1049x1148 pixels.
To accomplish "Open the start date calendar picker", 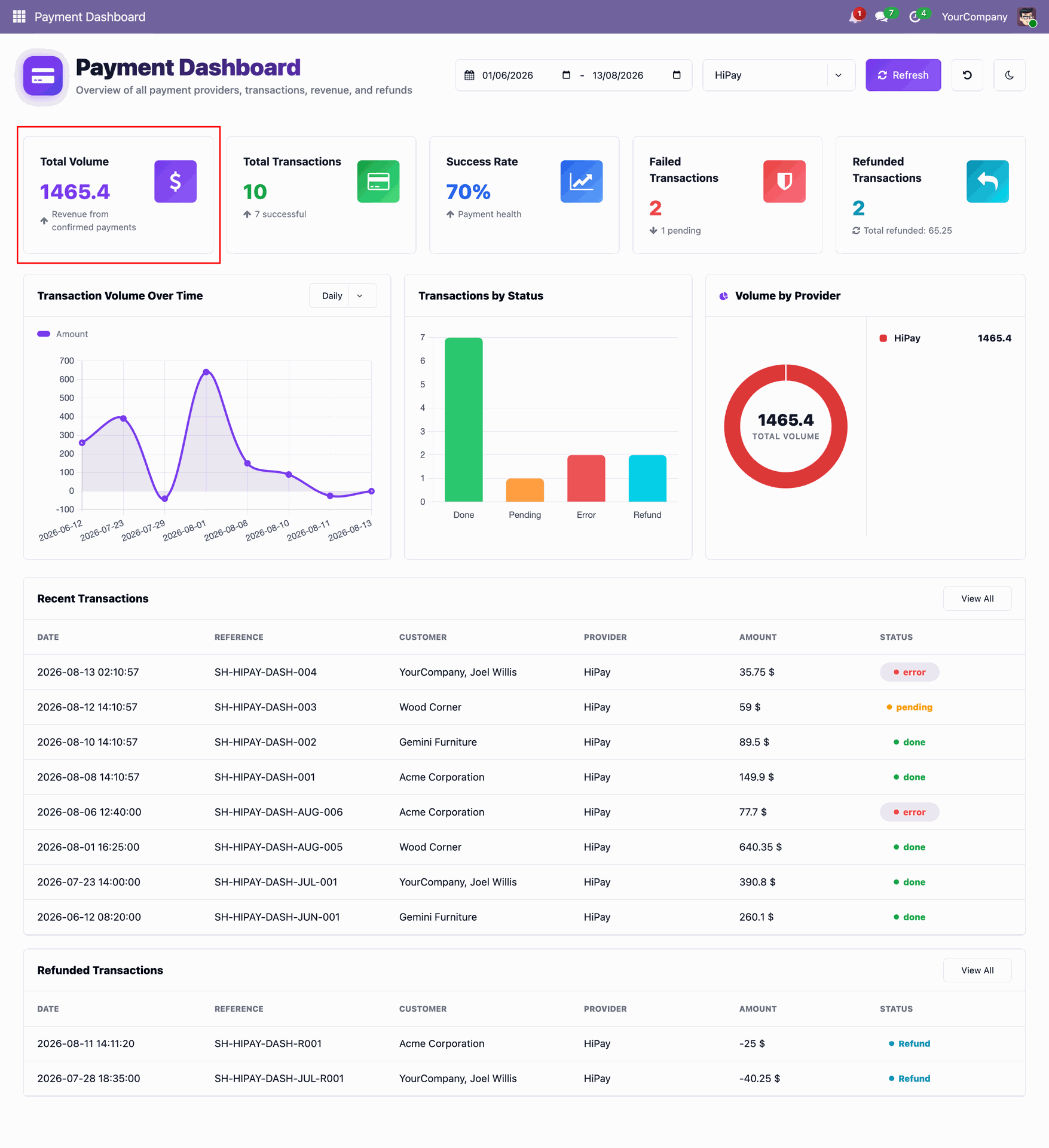I will click(x=566, y=75).
